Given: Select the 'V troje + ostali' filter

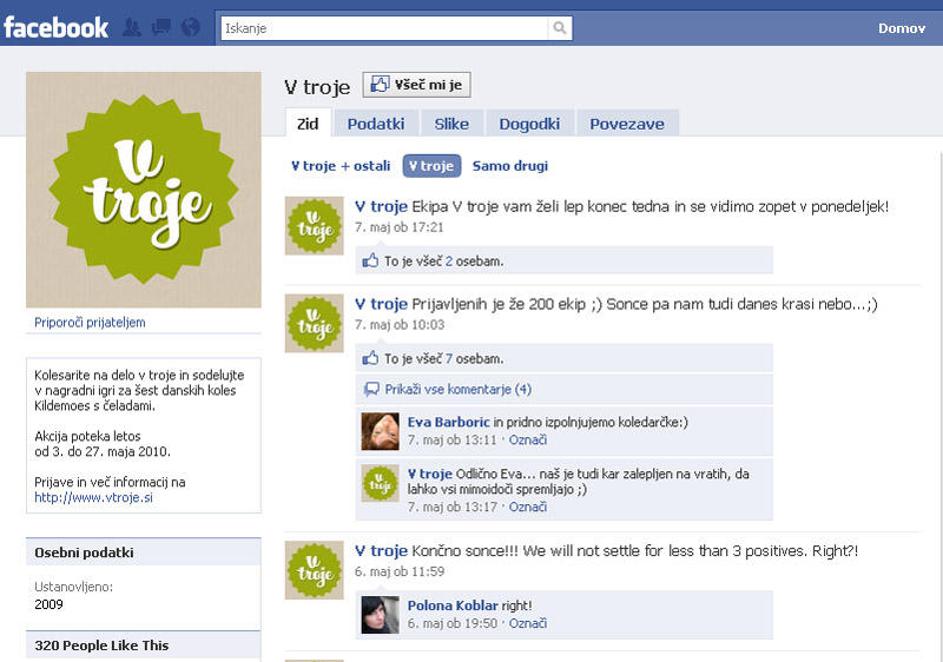Looking at the screenshot, I should (340, 166).
